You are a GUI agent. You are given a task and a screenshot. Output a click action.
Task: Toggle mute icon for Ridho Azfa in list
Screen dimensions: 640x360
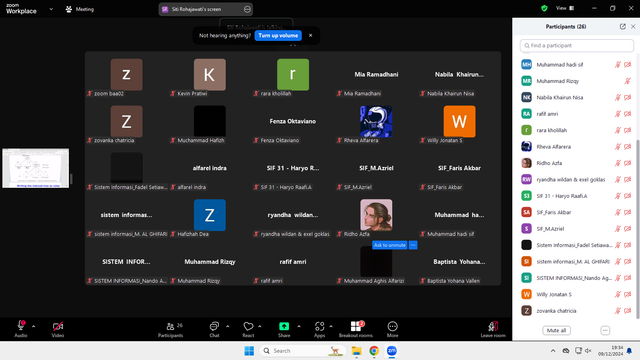tap(618, 163)
